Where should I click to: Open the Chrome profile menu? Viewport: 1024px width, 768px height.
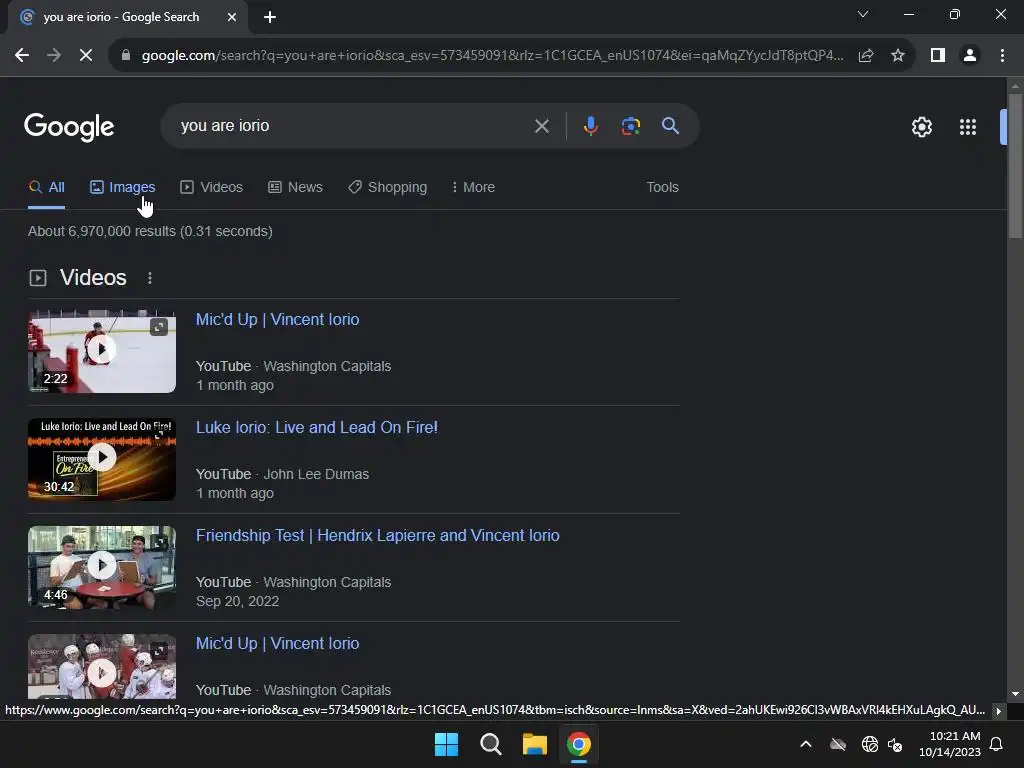(970, 56)
